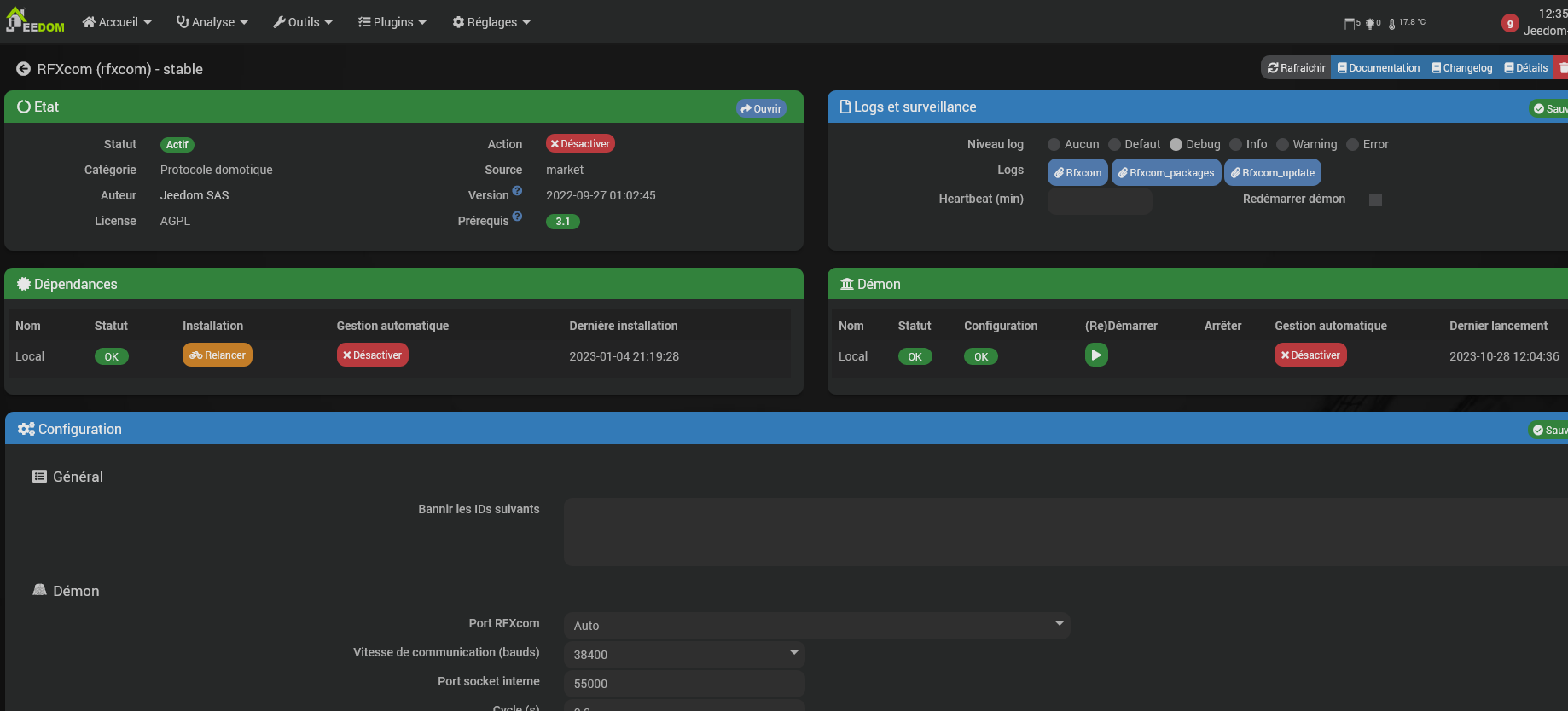Image resolution: width=1568 pixels, height=711 pixels.
Task: Click Relancer dependencies installation
Action: (x=218, y=355)
